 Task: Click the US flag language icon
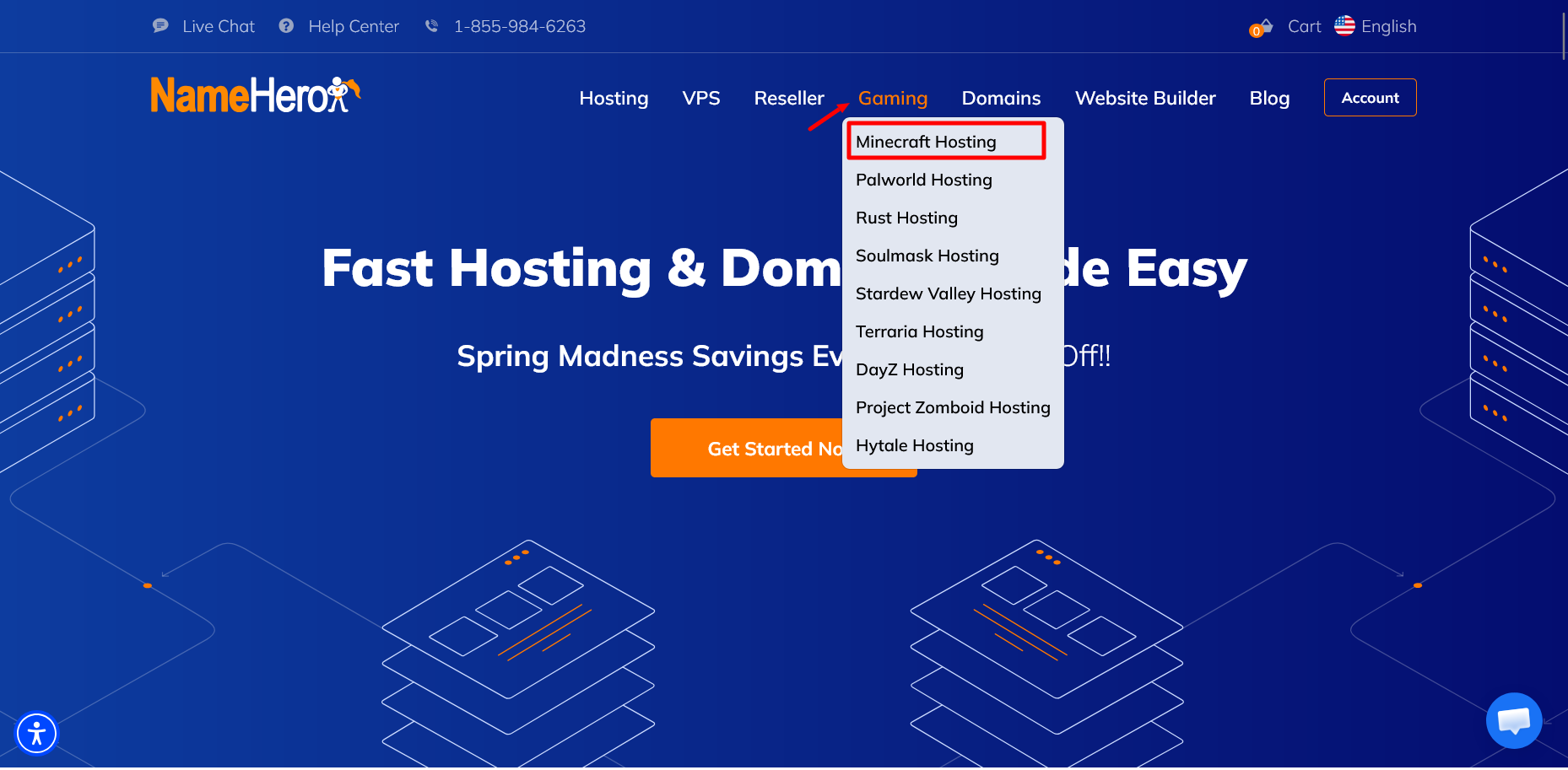pos(1344,26)
